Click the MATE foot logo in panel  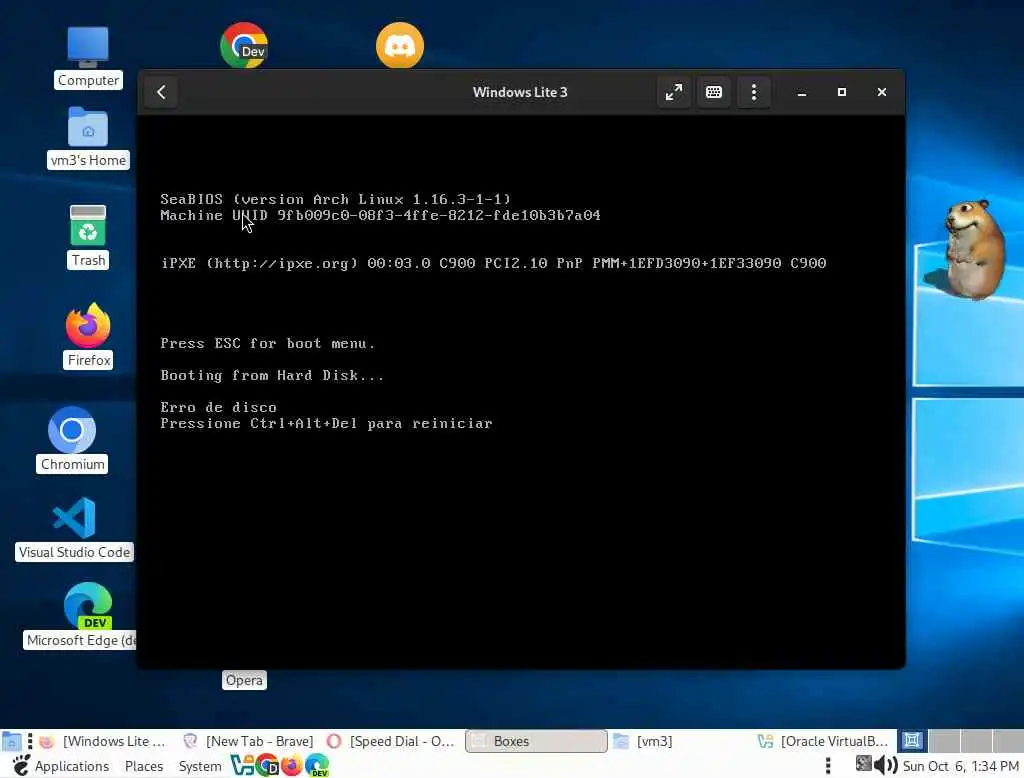tap(21, 765)
